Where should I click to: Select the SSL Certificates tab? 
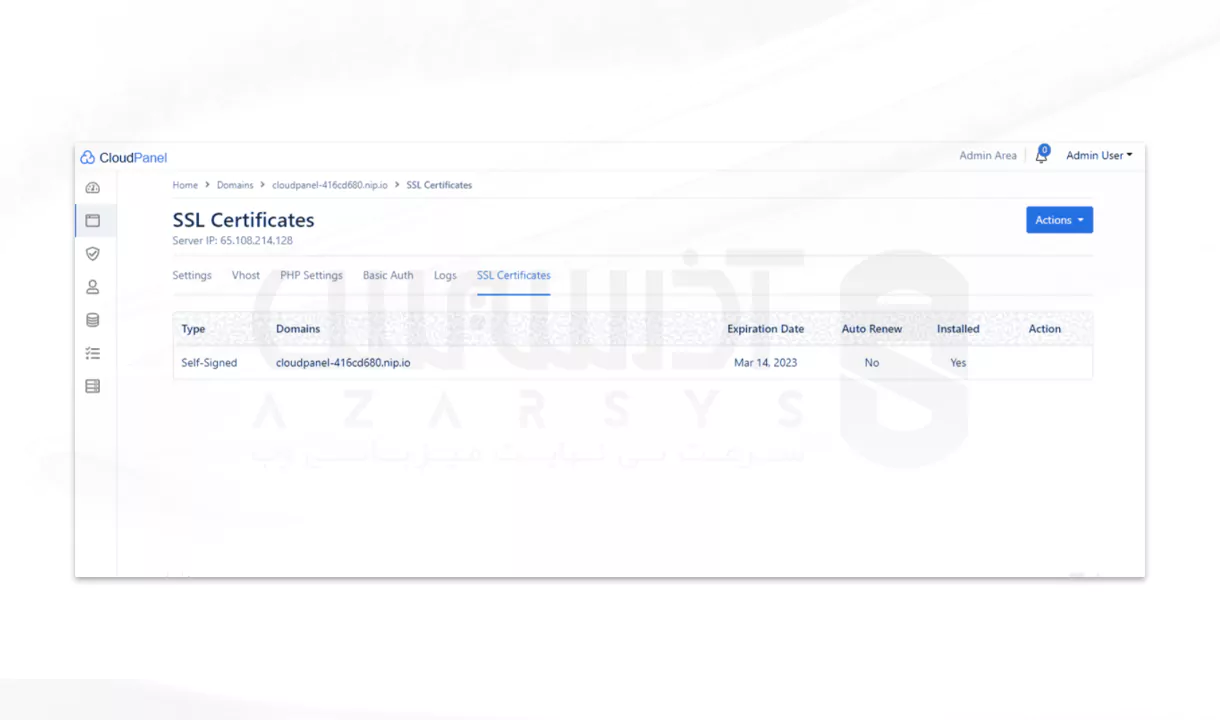[x=513, y=275]
